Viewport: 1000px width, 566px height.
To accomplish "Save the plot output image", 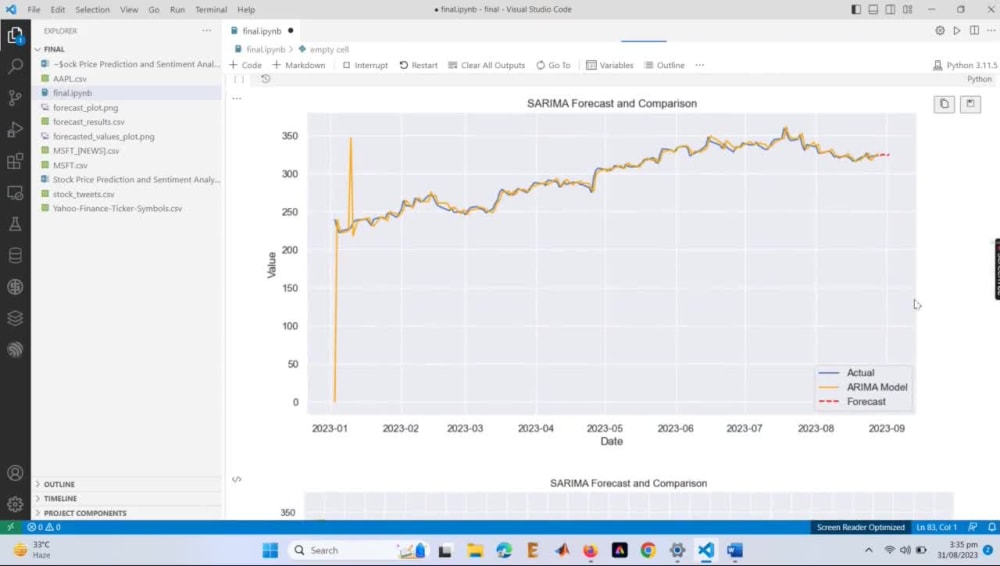I will coord(970,104).
